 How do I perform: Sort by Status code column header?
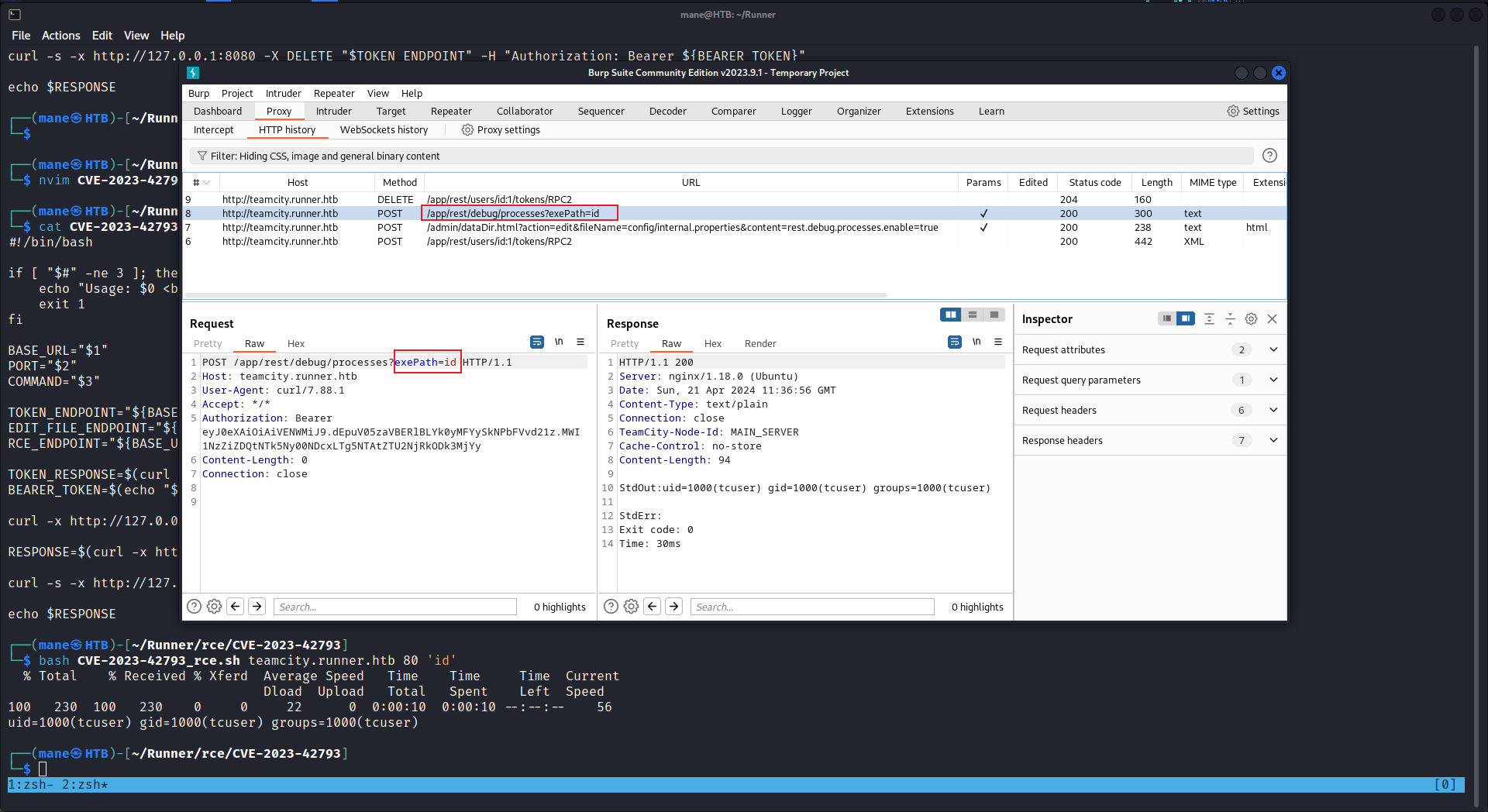click(x=1095, y=183)
